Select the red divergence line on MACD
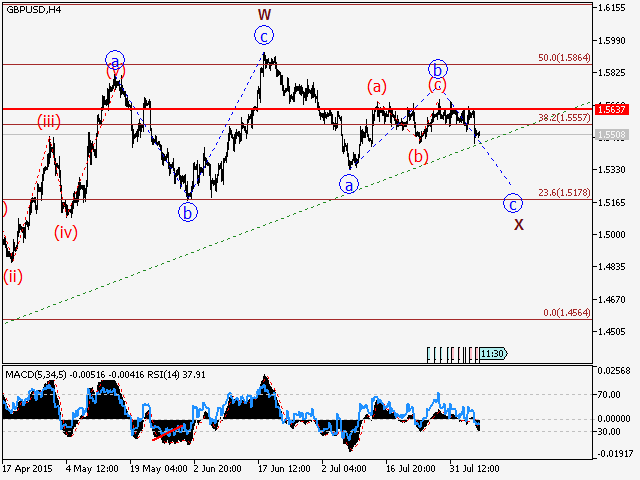 tap(167, 433)
